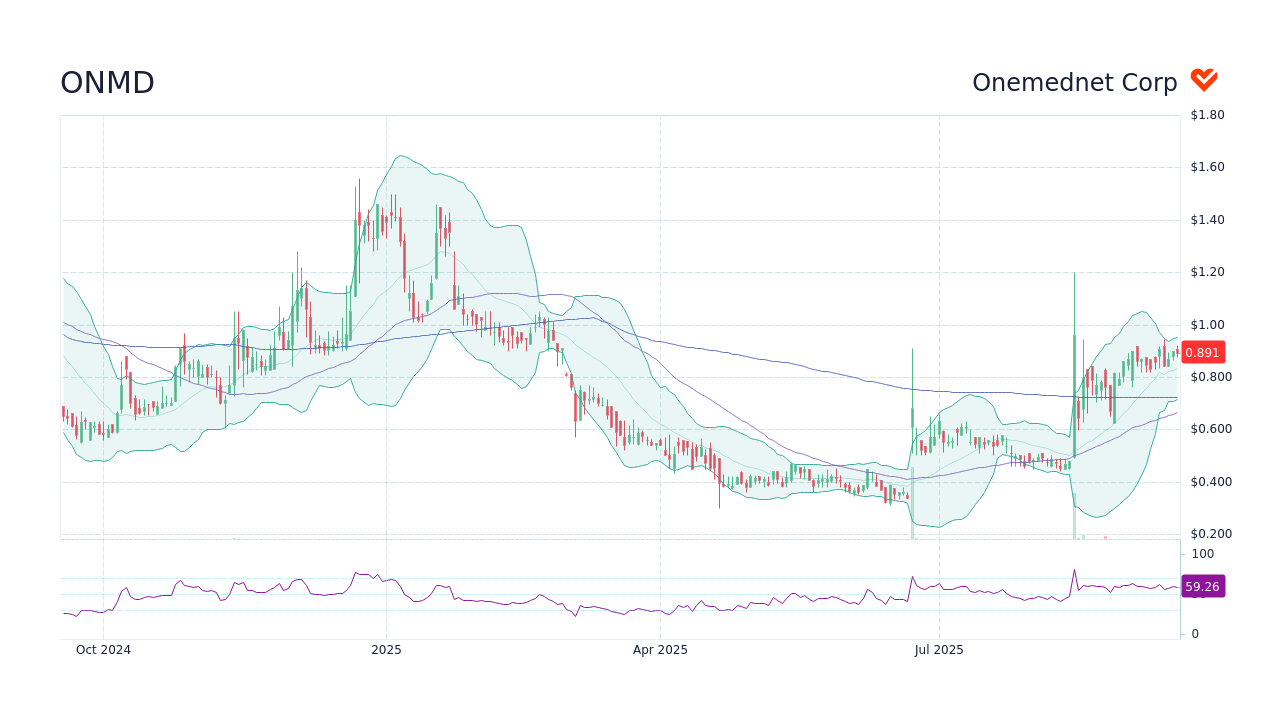The width and height of the screenshot is (1280, 720).
Task: Click the orange heart-check logo icon
Action: pyautogui.click(x=1204, y=80)
